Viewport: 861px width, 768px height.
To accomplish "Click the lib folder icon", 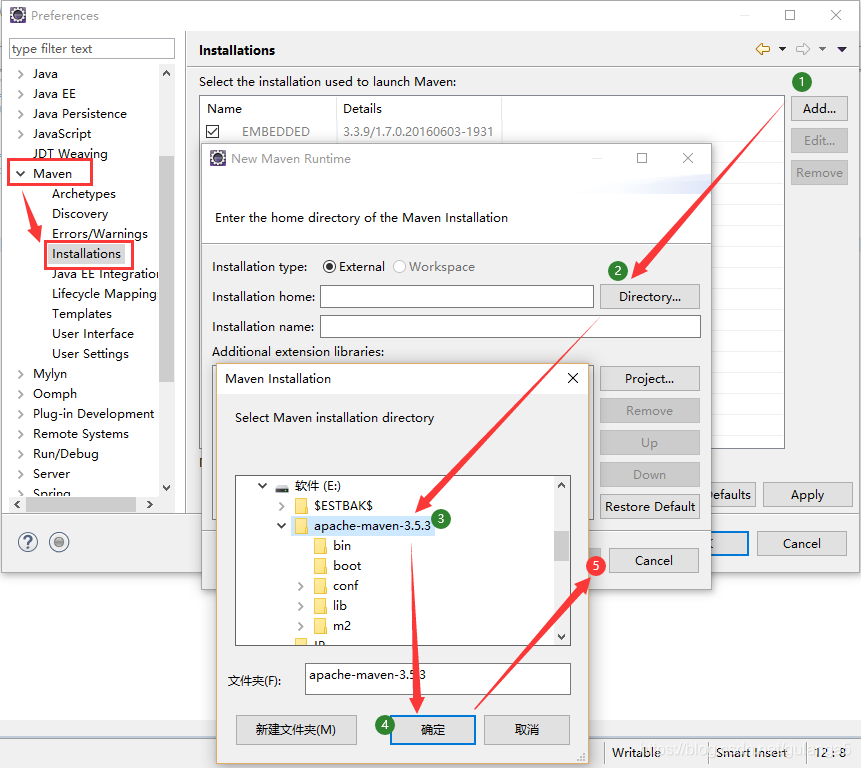I will pos(321,606).
